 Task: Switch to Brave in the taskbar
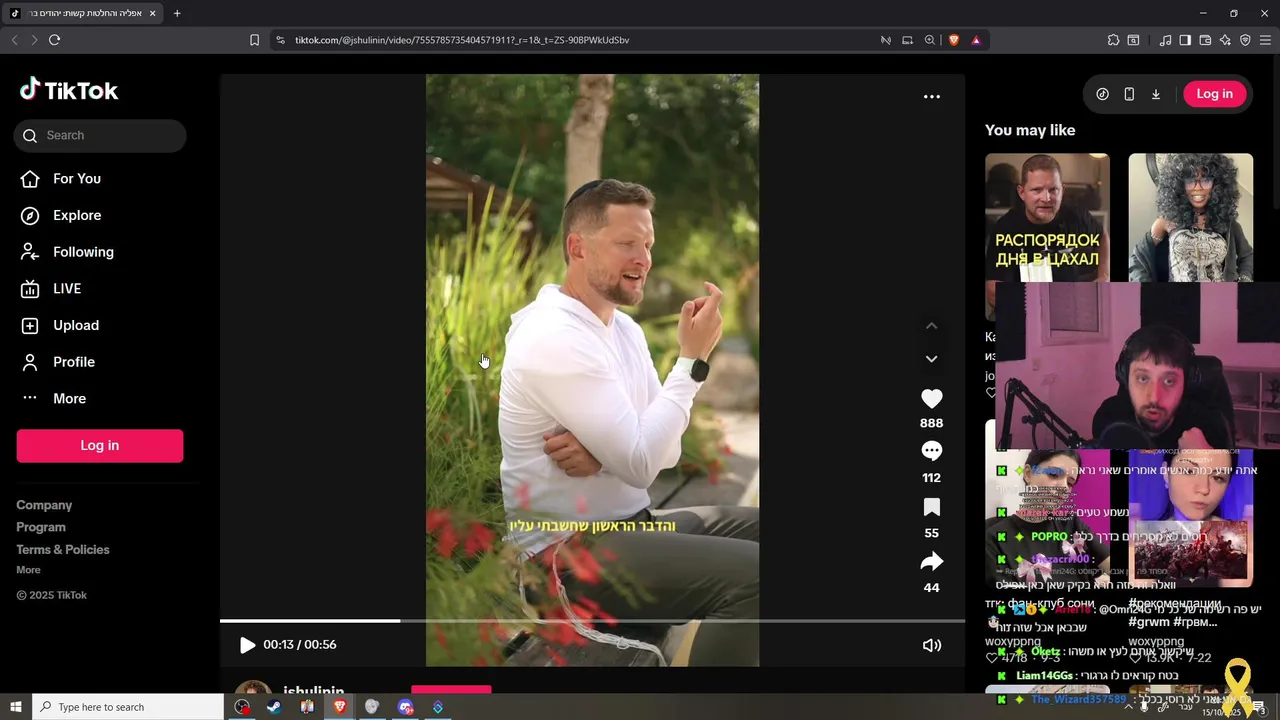(x=339, y=707)
